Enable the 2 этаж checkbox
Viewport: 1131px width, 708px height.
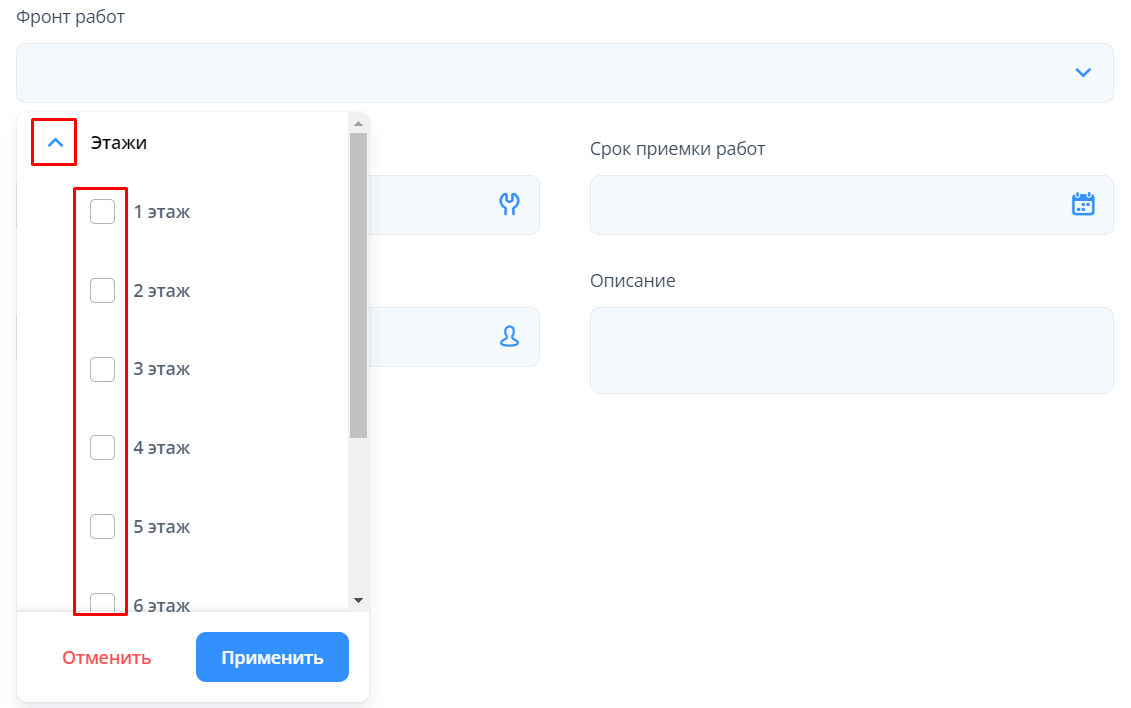pos(102,291)
